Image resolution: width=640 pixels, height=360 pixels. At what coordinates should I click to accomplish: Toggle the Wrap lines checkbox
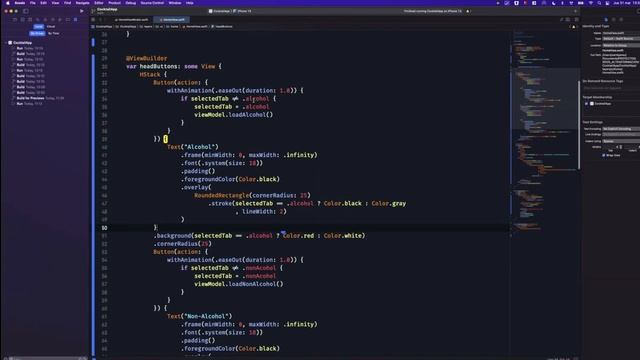click(x=604, y=155)
